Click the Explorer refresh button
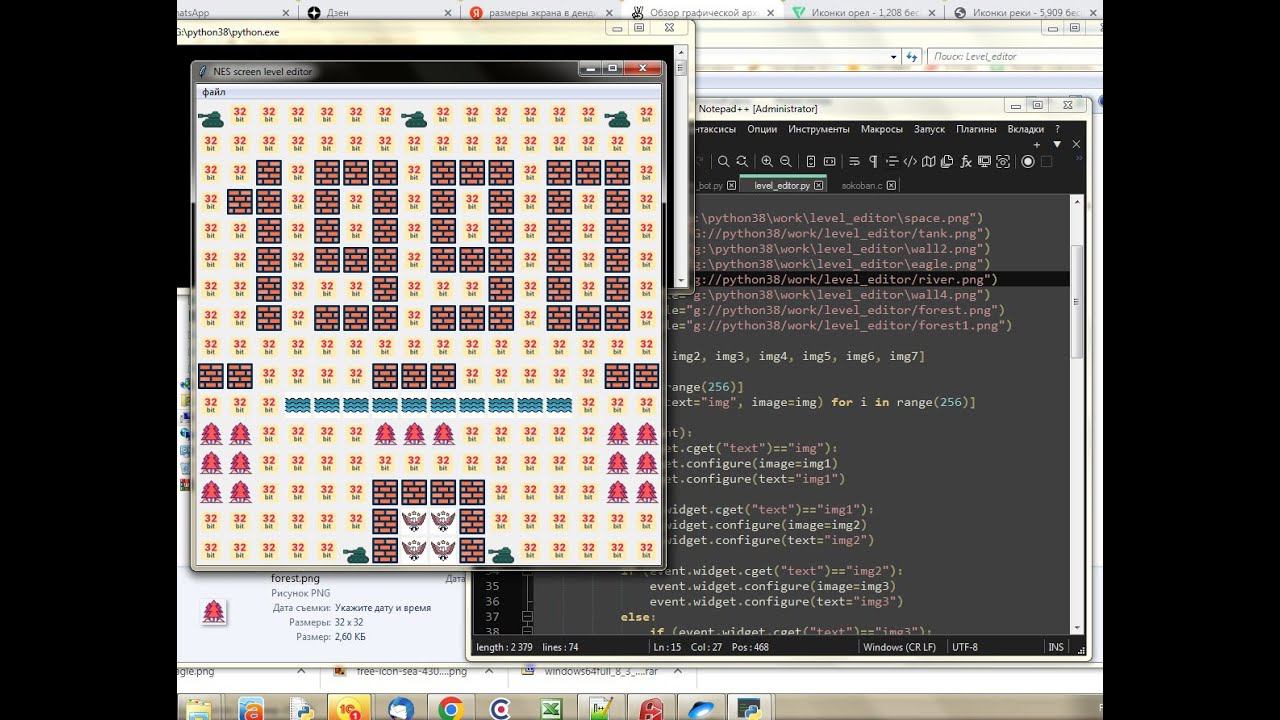 pyautogui.click(x=914, y=57)
